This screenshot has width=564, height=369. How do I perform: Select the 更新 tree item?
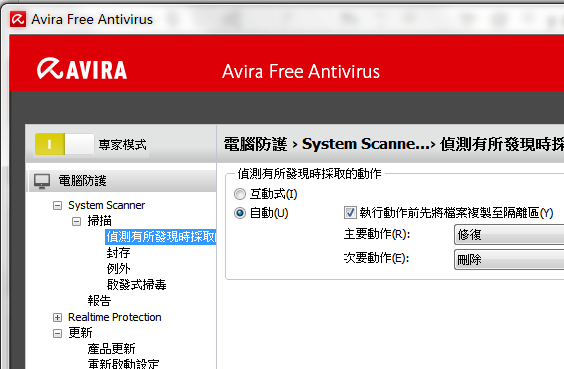pyautogui.click(x=80, y=333)
